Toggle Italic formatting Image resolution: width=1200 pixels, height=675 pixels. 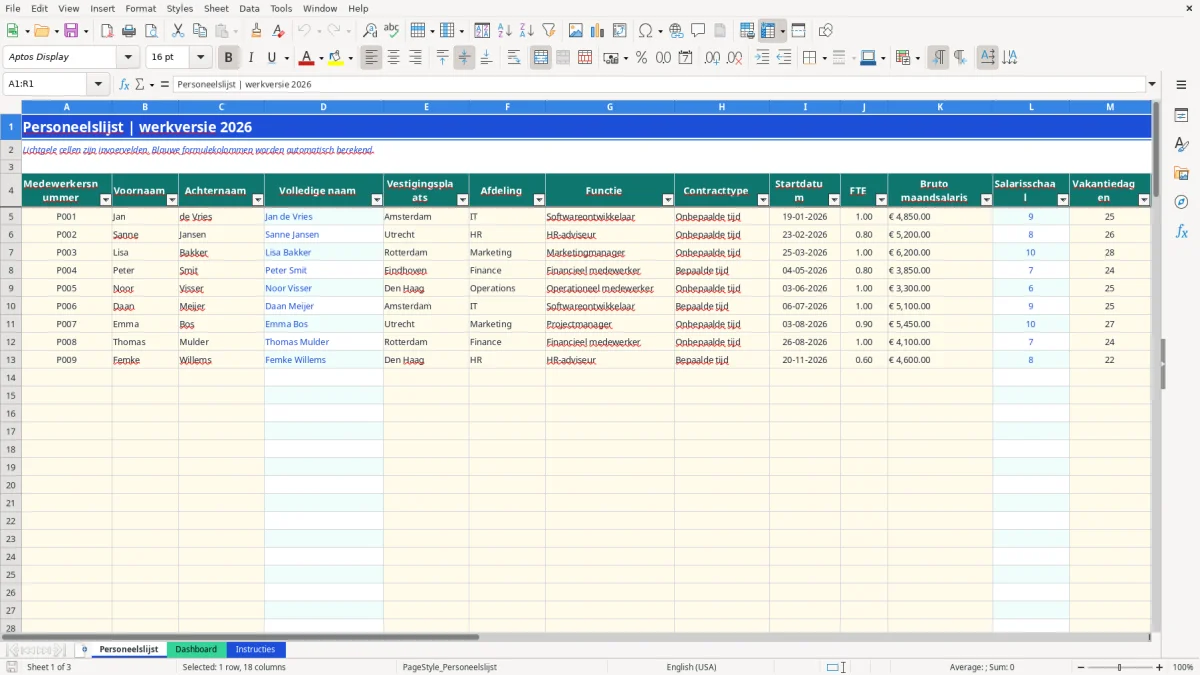(x=251, y=58)
